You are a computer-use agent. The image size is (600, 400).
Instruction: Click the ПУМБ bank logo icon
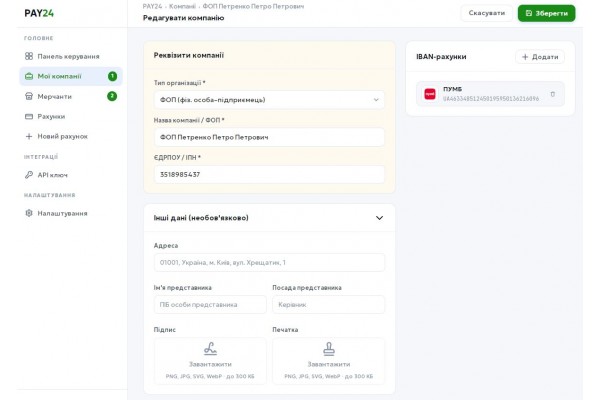pos(430,94)
